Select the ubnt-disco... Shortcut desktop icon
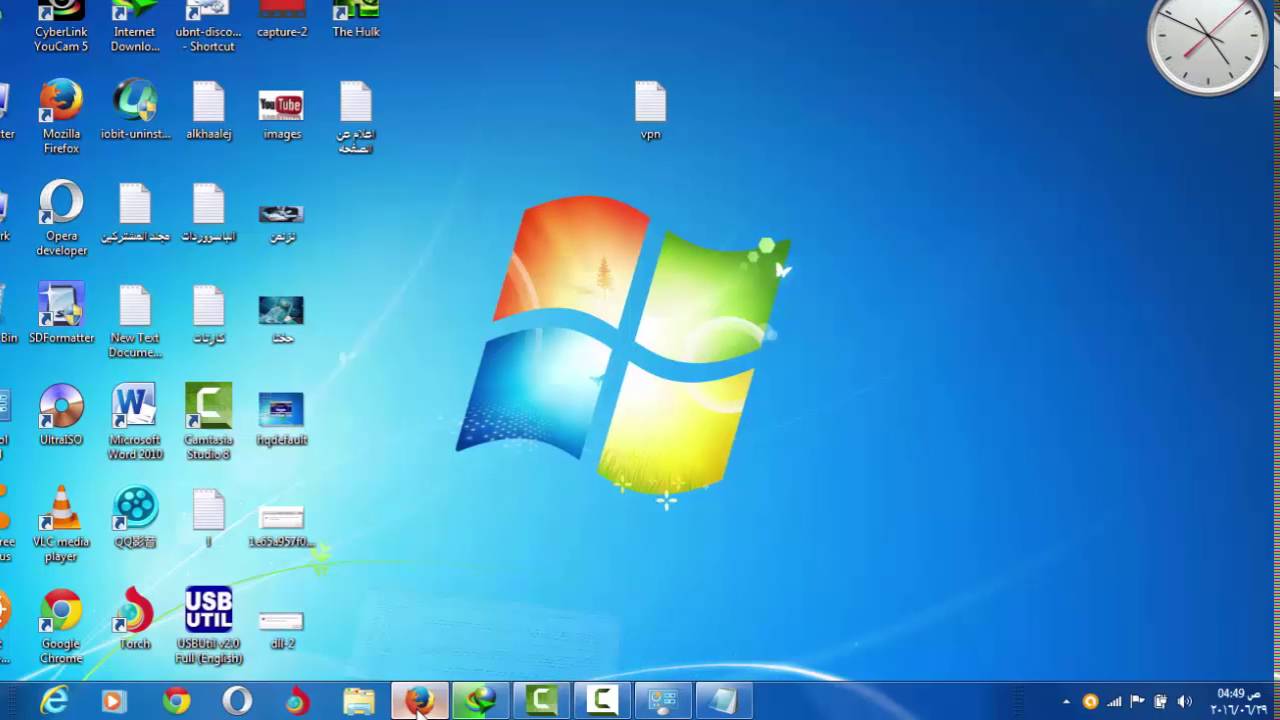Screen dimensions: 1280x720 [x=209, y=26]
